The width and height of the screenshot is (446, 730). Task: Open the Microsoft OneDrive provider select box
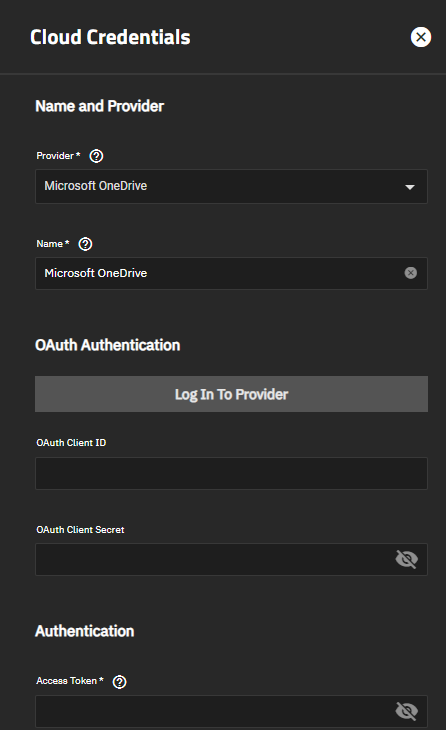[x=231, y=186]
